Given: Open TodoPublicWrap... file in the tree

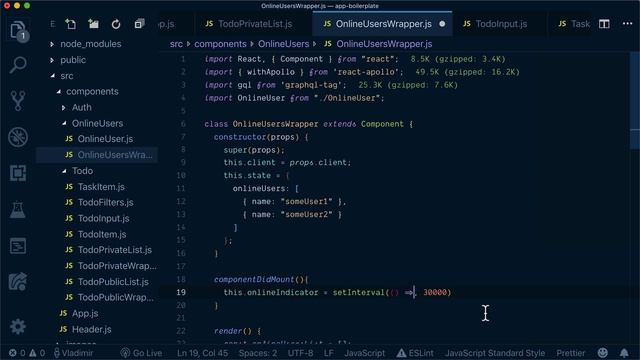Looking at the screenshot, I should pos(116,297).
